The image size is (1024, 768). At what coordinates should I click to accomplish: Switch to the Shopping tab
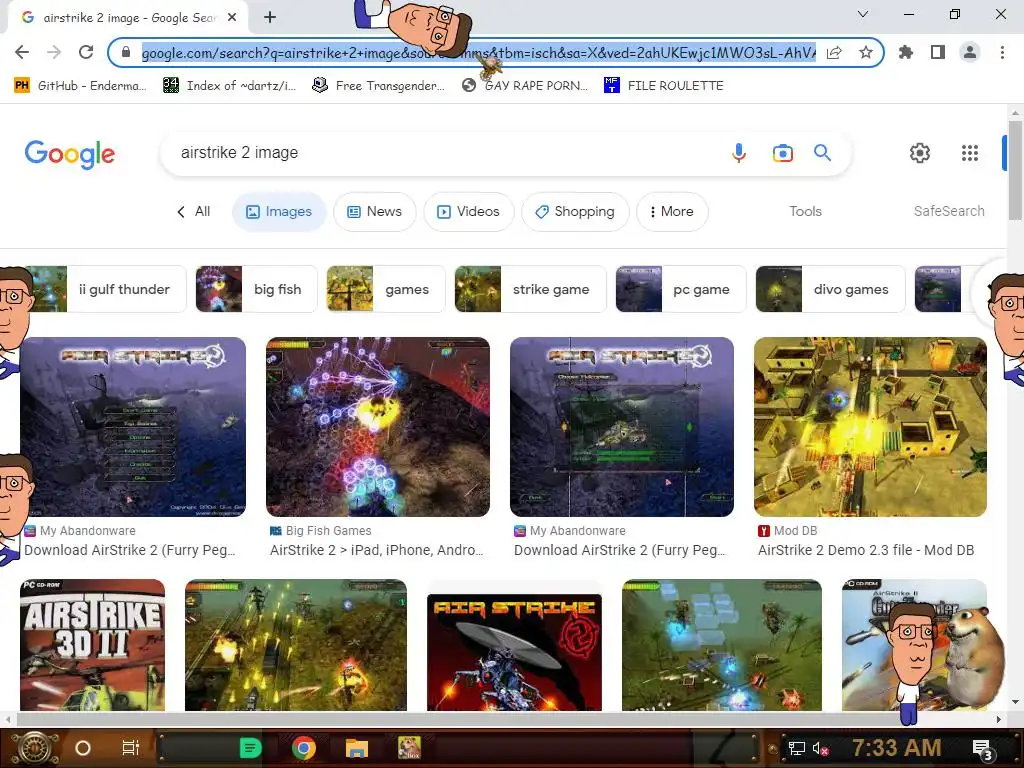click(575, 212)
